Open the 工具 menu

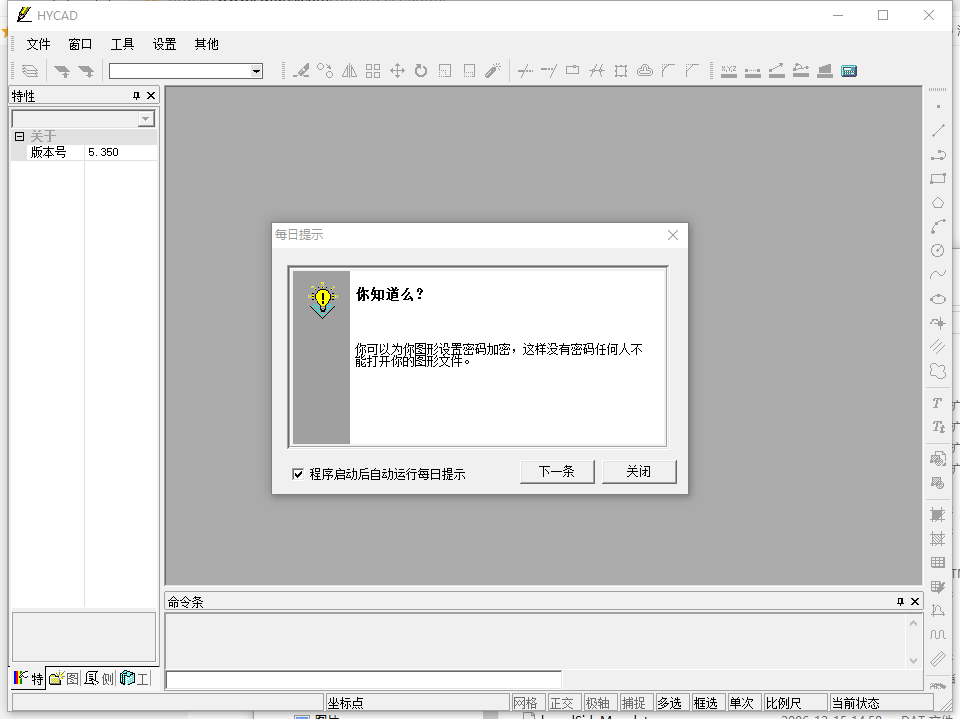coord(122,44)
